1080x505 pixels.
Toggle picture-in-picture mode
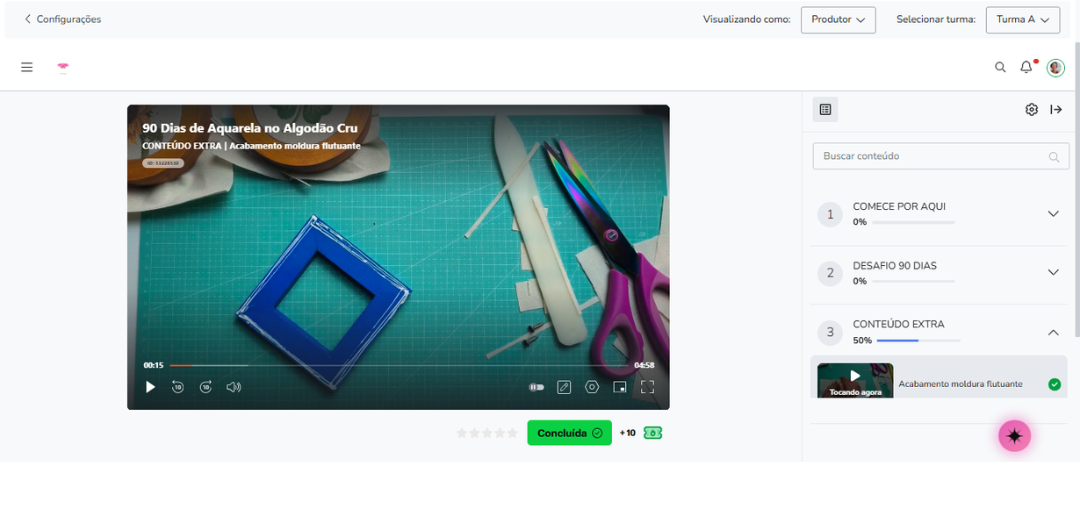620,387
